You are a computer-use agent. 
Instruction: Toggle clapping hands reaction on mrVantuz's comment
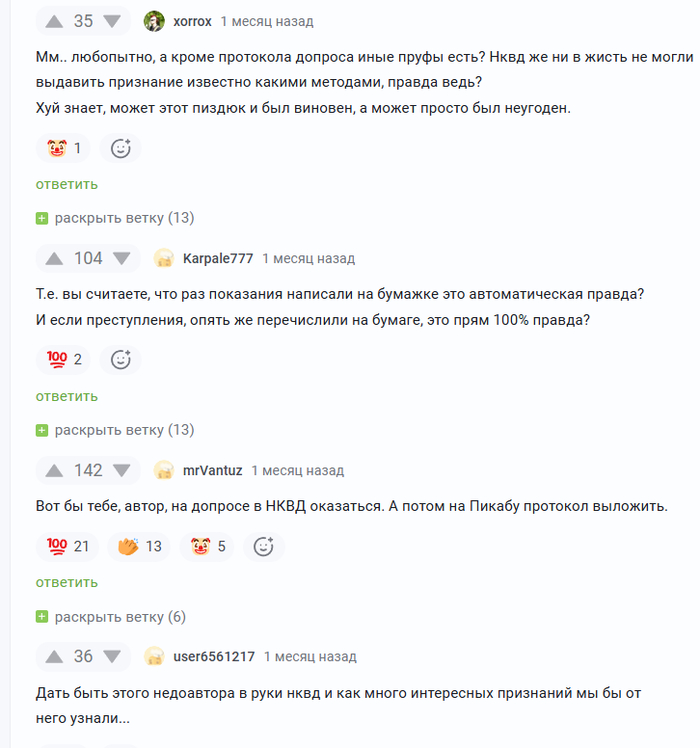(x=139, y=546)
